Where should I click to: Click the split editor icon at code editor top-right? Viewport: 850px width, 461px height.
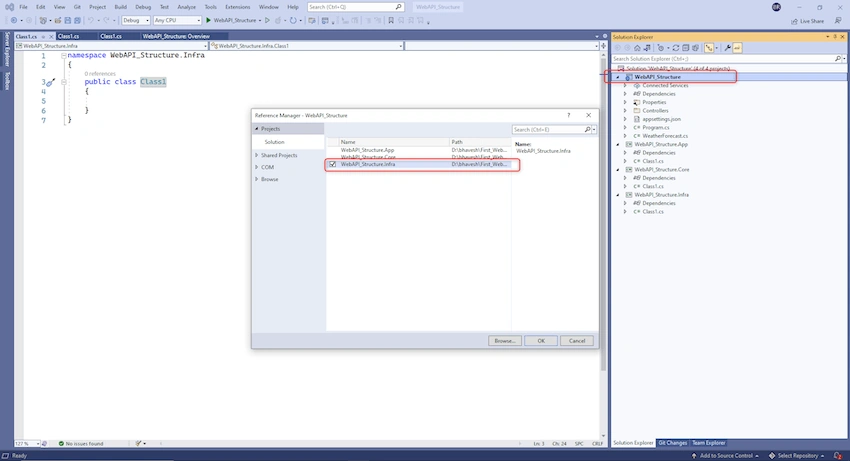[603, 46]
